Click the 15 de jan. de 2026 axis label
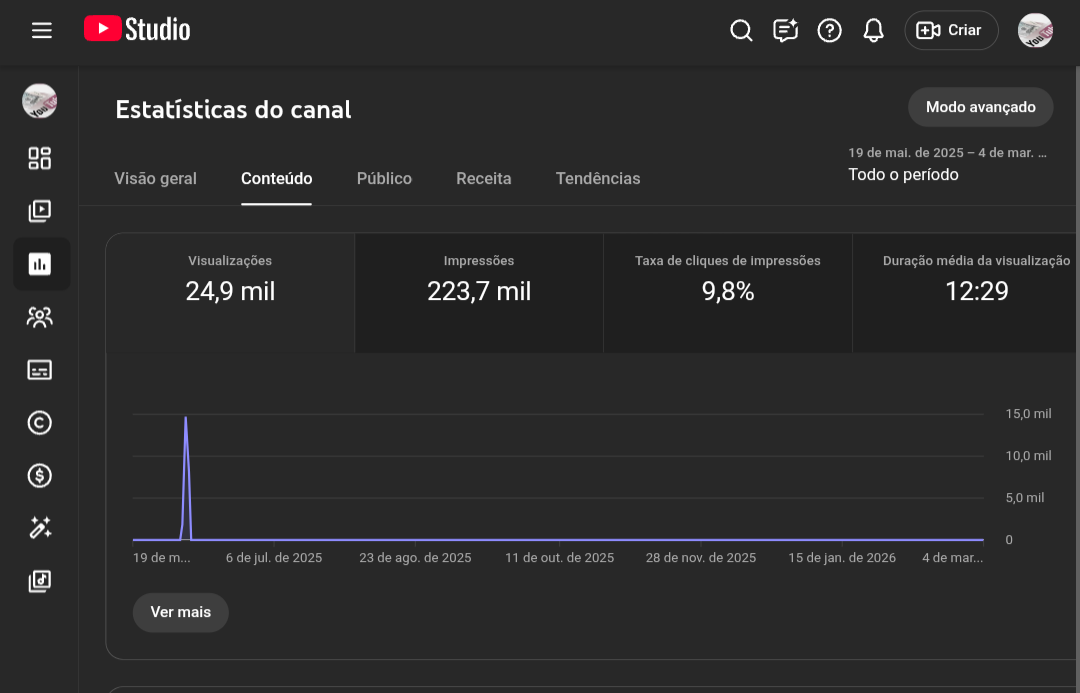Screen dimensions: 1080x693 842,558
